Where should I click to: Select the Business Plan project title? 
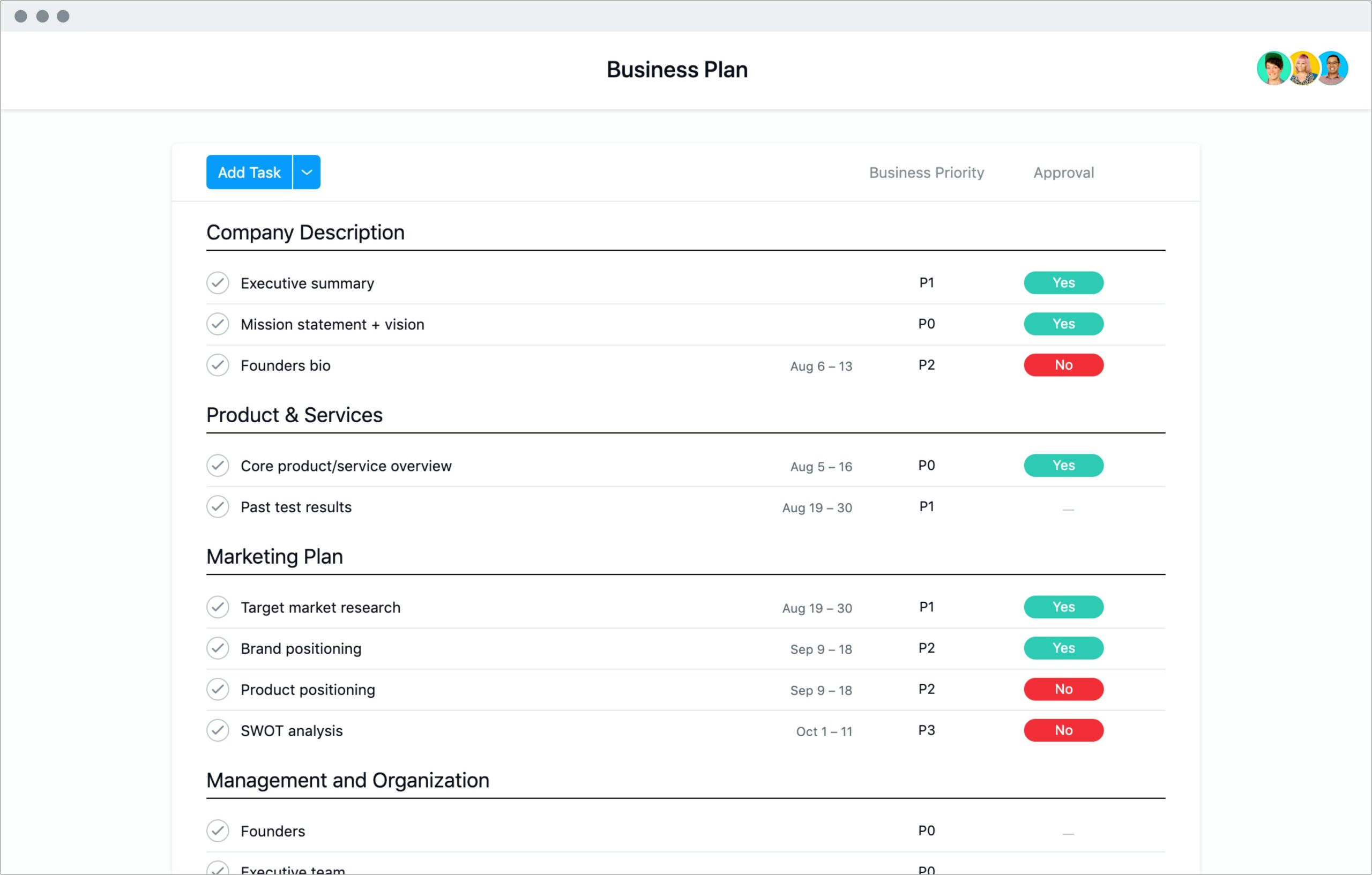click(677, 70)
